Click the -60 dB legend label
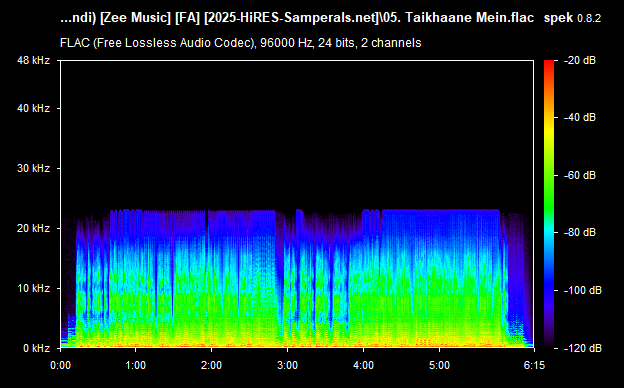This screenshot has width=624, height=388. [579, 175]
